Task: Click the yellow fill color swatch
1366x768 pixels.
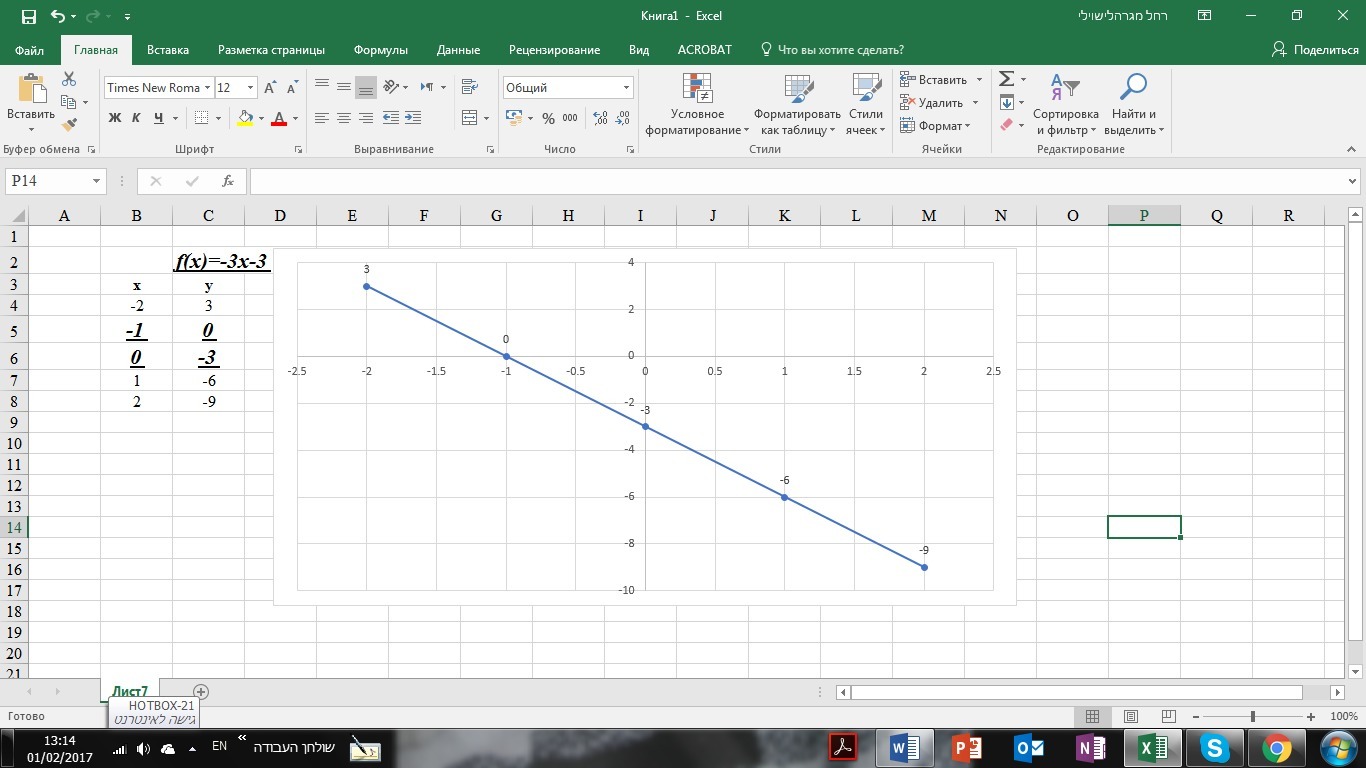Action: click(x=245, y=118)
